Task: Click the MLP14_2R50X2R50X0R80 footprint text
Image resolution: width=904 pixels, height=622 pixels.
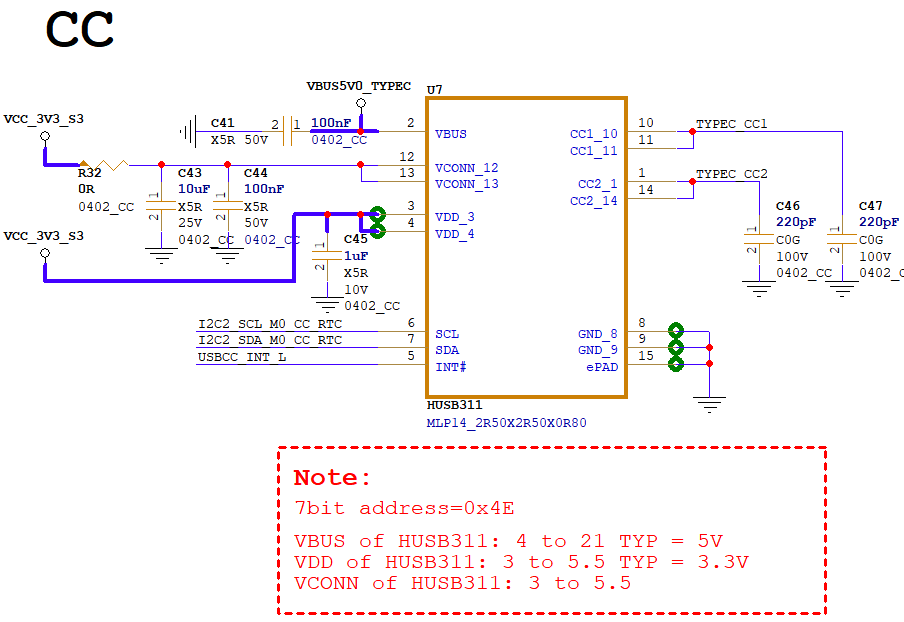Action: [506, 423]
